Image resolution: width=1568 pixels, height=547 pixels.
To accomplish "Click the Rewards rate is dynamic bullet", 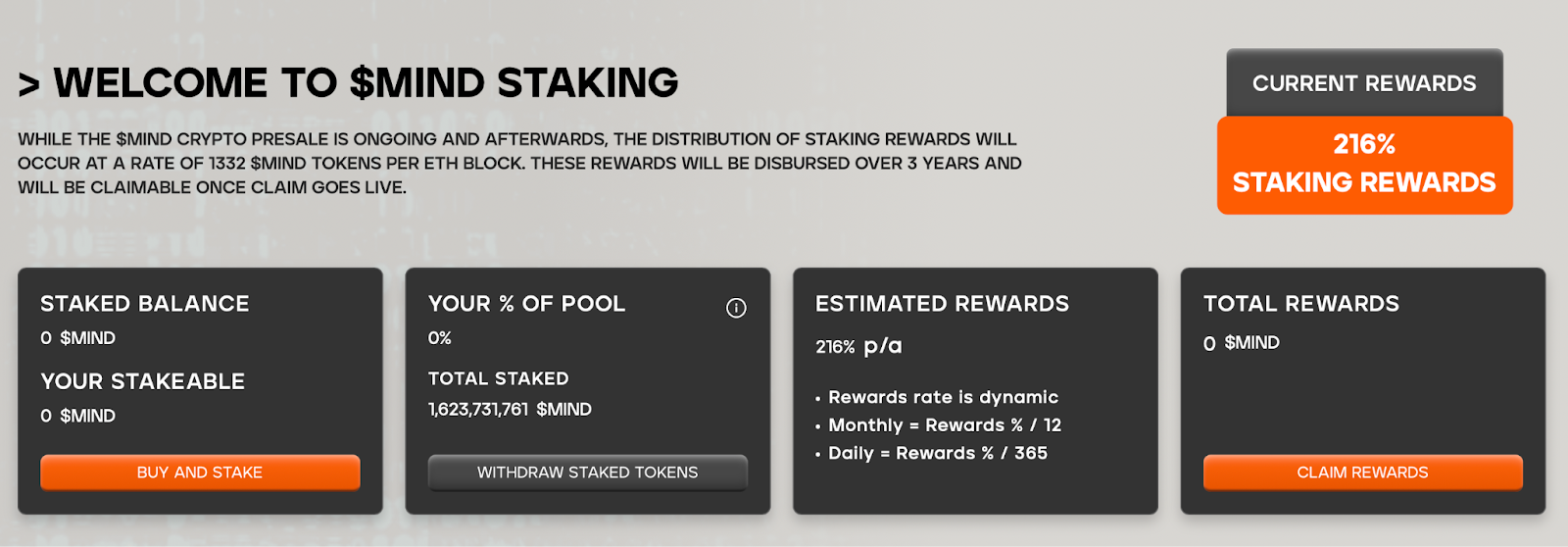I will tap(937, 397).
